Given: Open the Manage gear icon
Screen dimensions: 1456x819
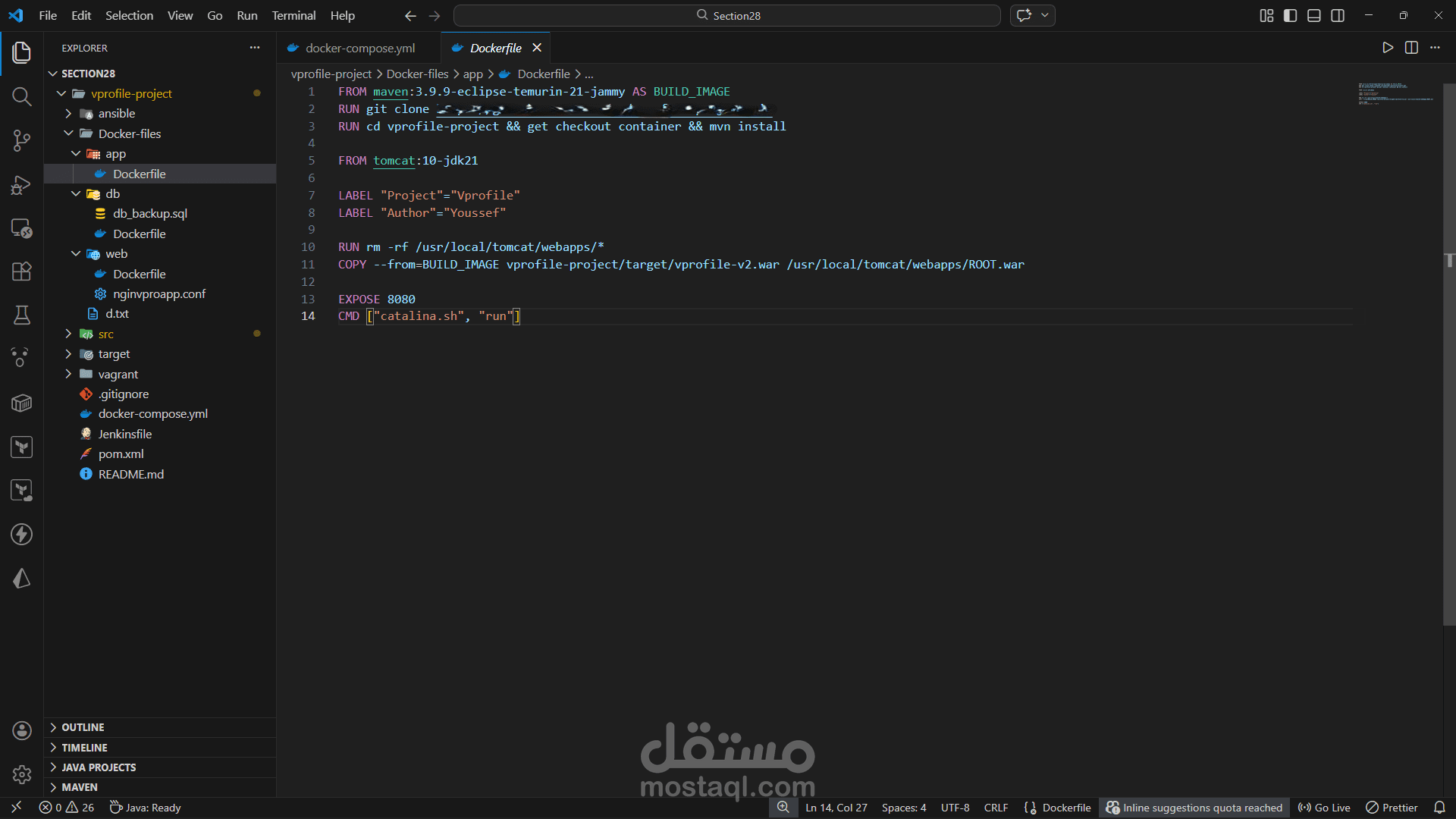Looking at the screenshot, I should pos(21,774).
